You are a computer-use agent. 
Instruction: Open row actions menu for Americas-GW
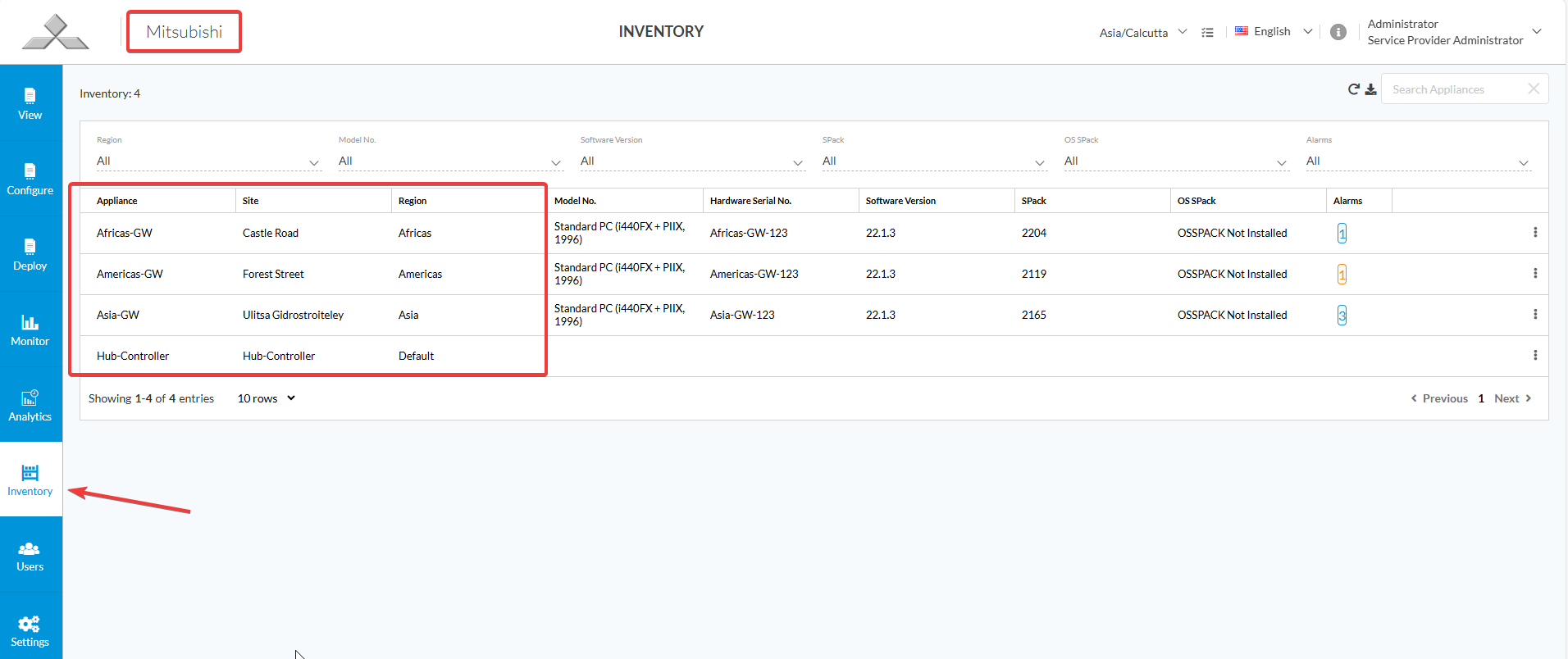(x=1535, y=274)
